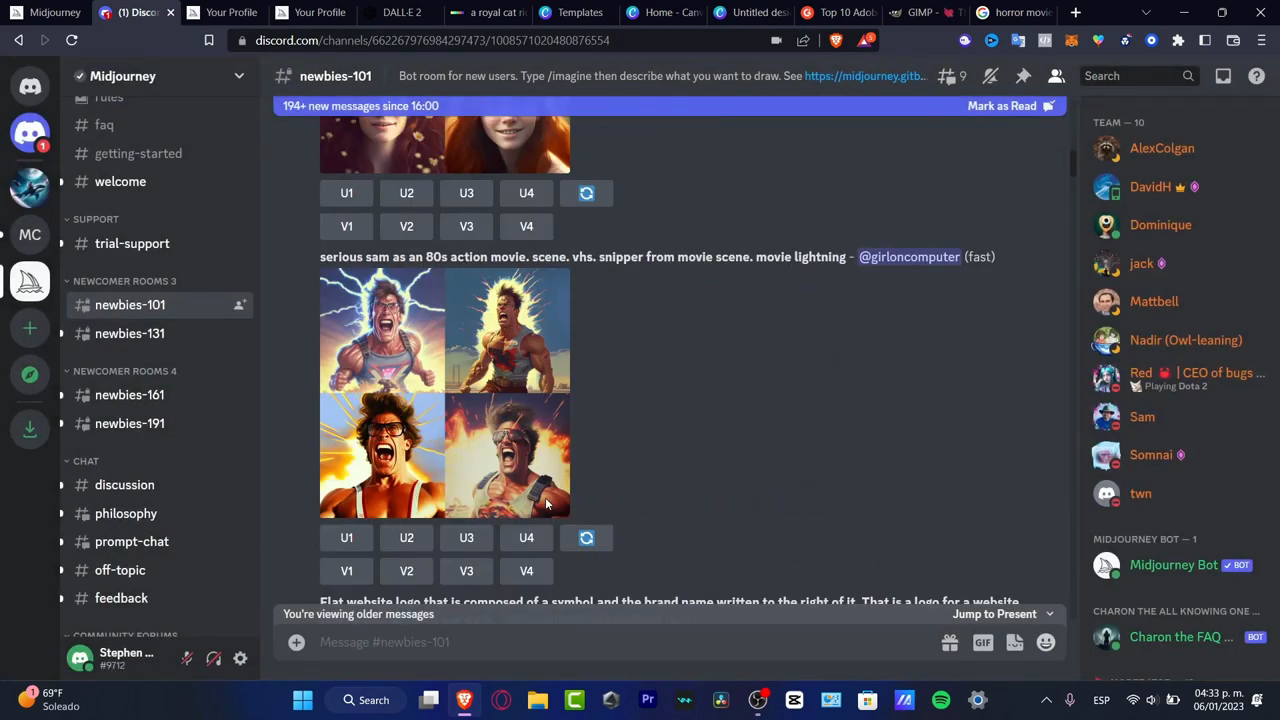Click reroll button under serious sam images
This screenshot has height=720, width=1280.
(587, 538)
